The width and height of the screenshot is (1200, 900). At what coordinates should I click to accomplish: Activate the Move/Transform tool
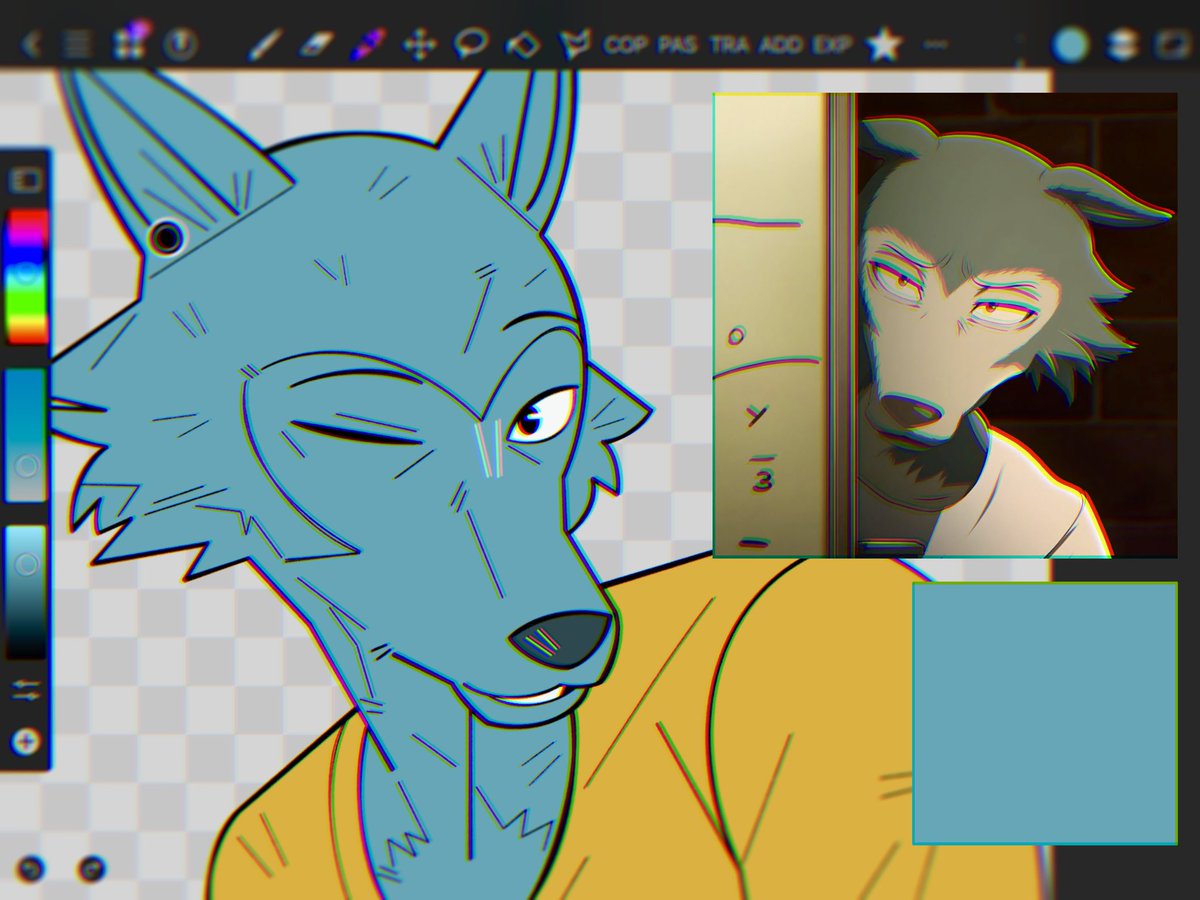[x=420, y=43]
